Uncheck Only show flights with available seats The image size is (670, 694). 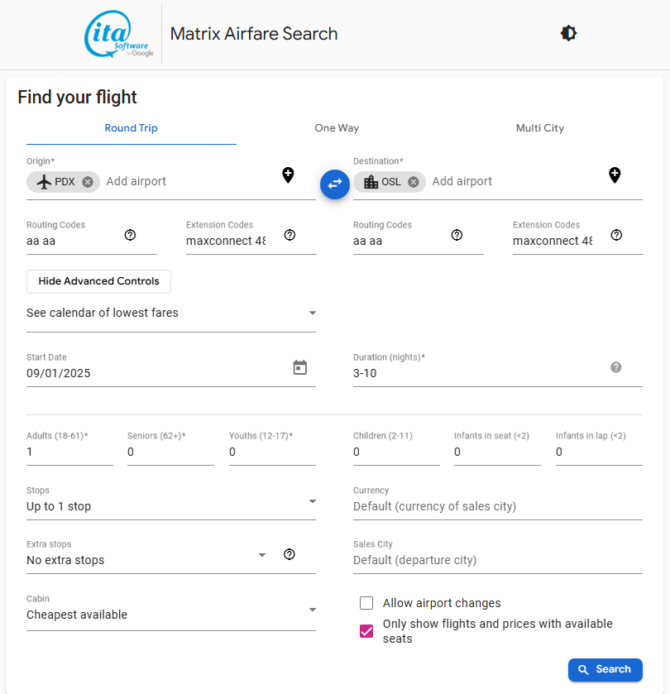(x=366, y=631)
